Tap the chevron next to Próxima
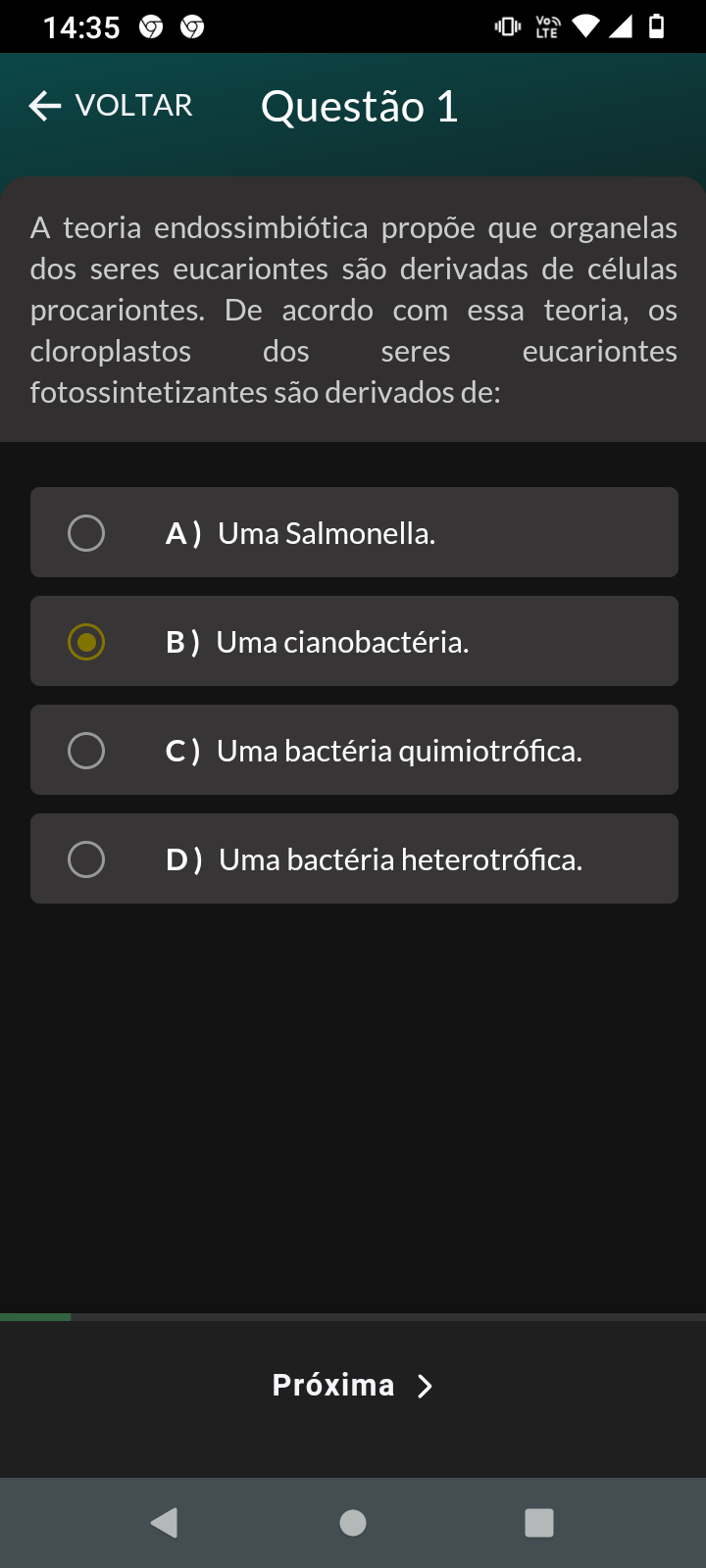 [425, 1386]
